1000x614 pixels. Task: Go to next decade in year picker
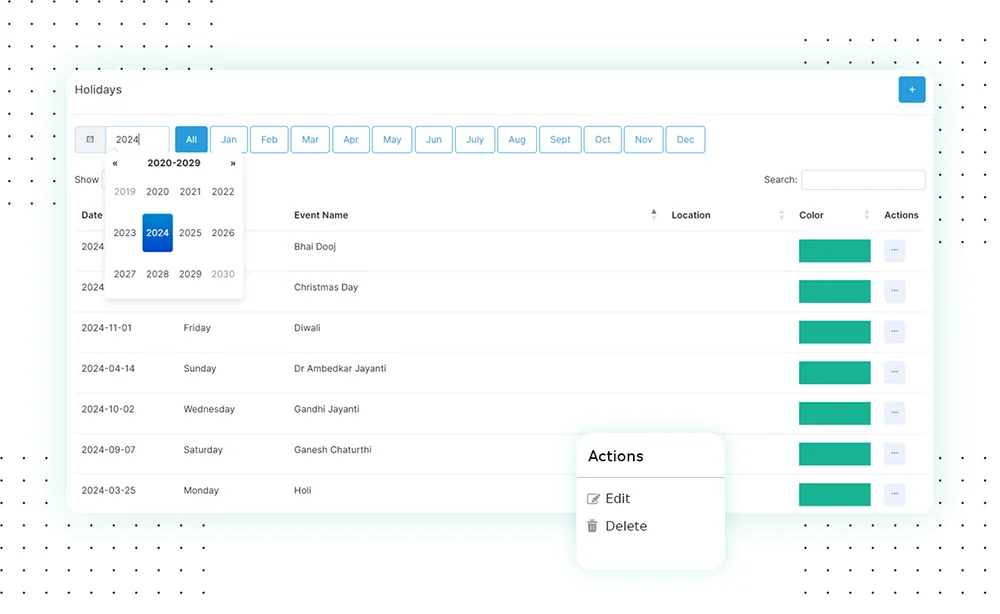tap(233, 163)
